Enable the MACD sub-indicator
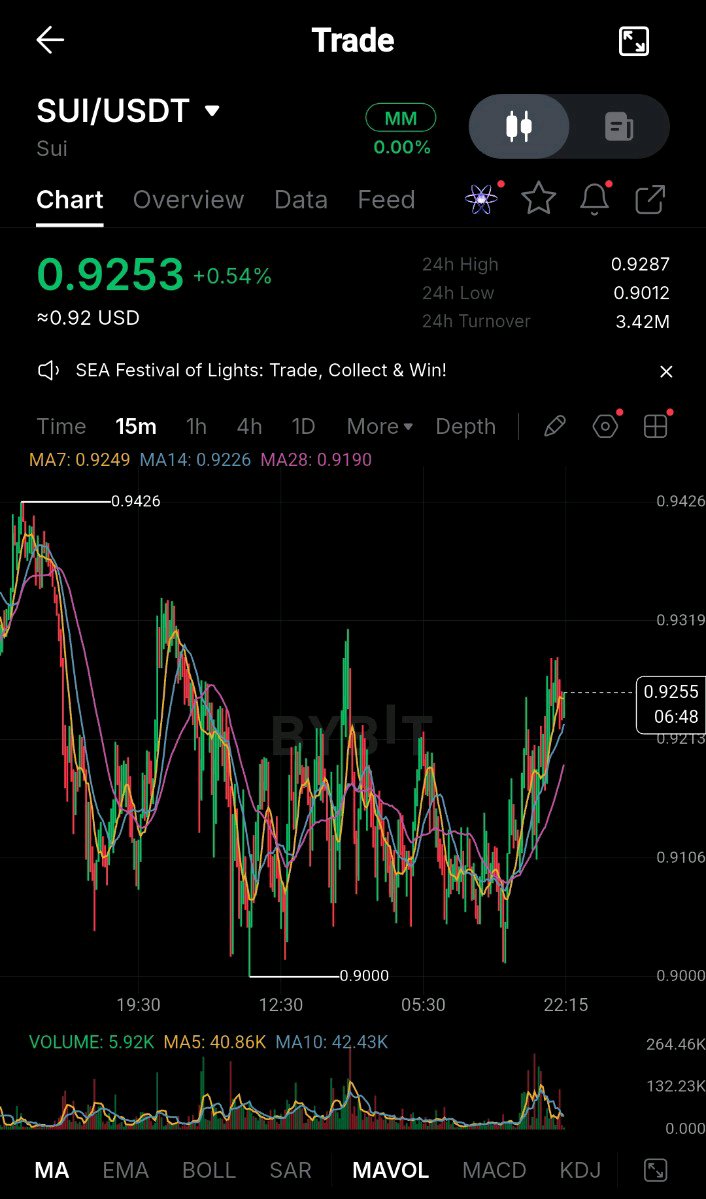The image size is (706, 1199). tap(494, 1170)
